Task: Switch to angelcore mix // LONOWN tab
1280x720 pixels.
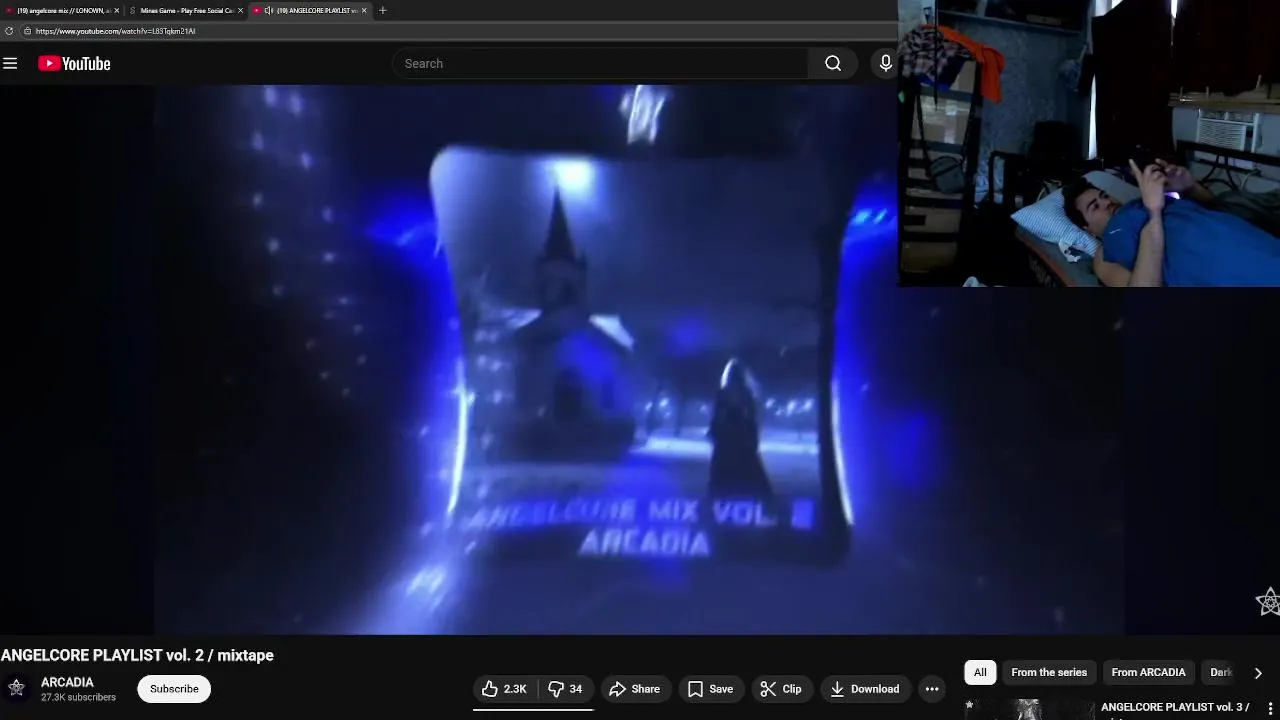Action: click(62, 10)
